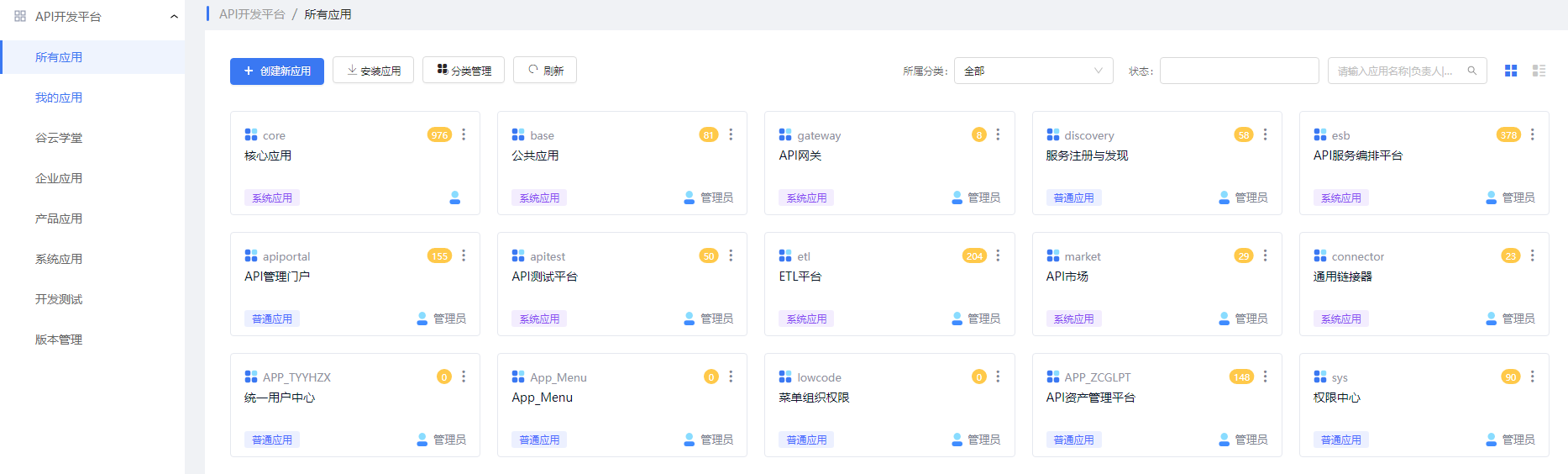The width and height of the screenshot is (1568, 474).
Task: Open the 统一用户中心 card title
Action: [x=280, y=398]
